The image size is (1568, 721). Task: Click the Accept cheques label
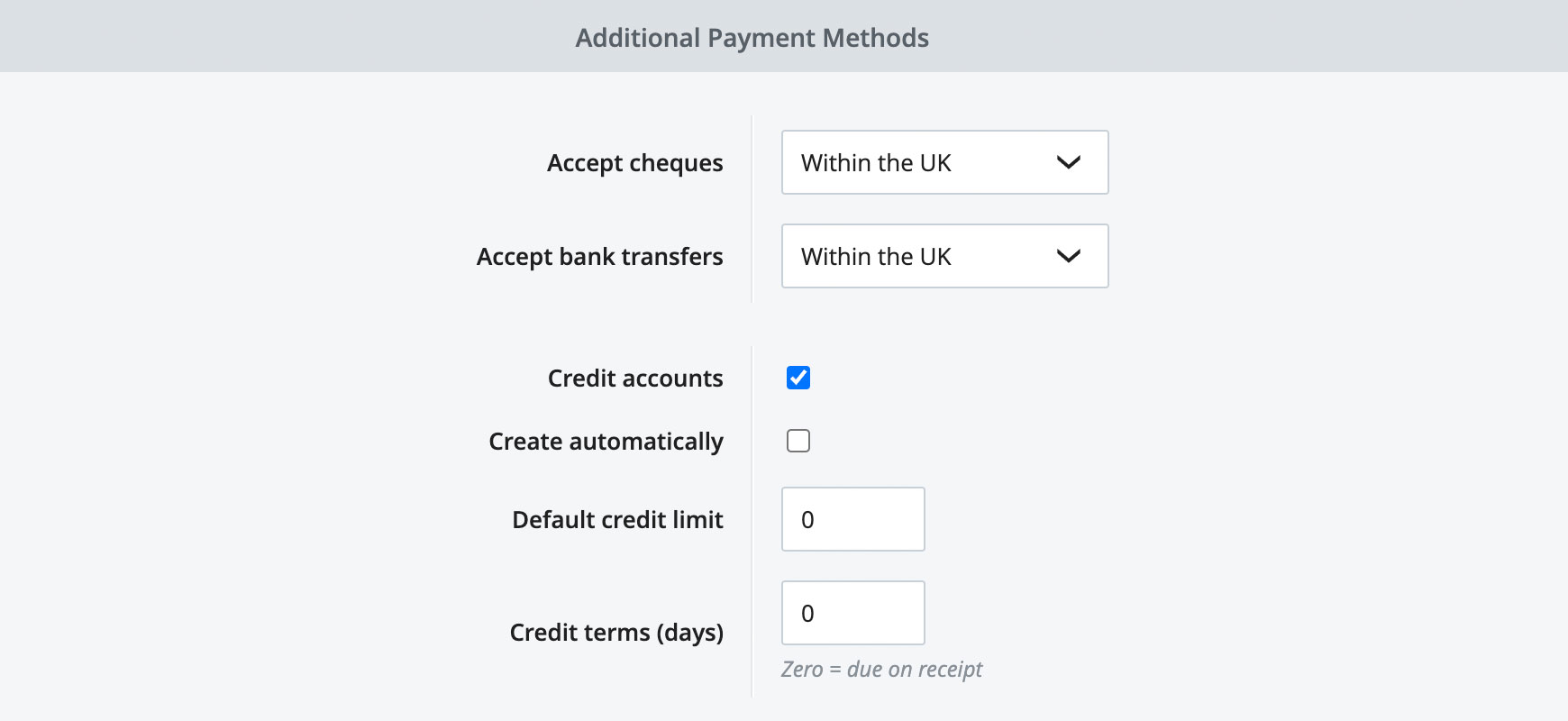tap(634, 163)
